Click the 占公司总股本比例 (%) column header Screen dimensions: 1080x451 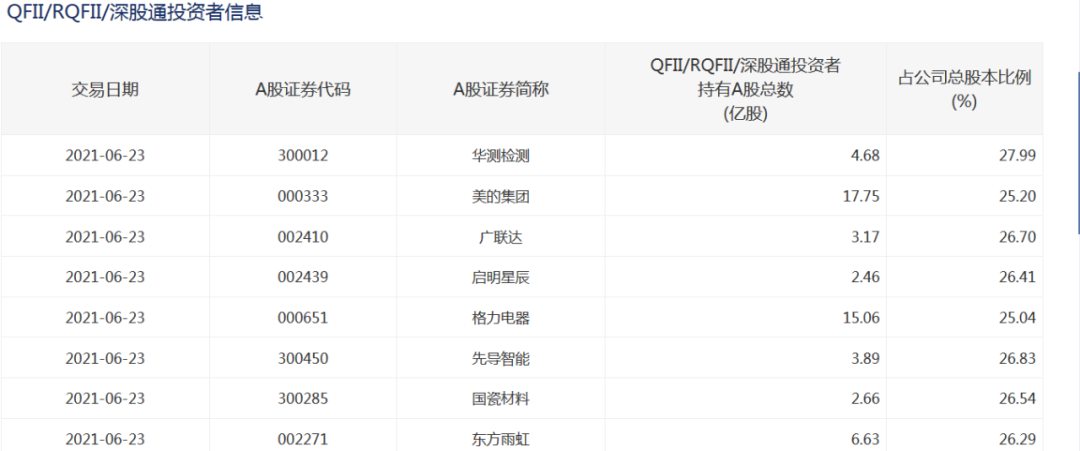tap(964, 89)
